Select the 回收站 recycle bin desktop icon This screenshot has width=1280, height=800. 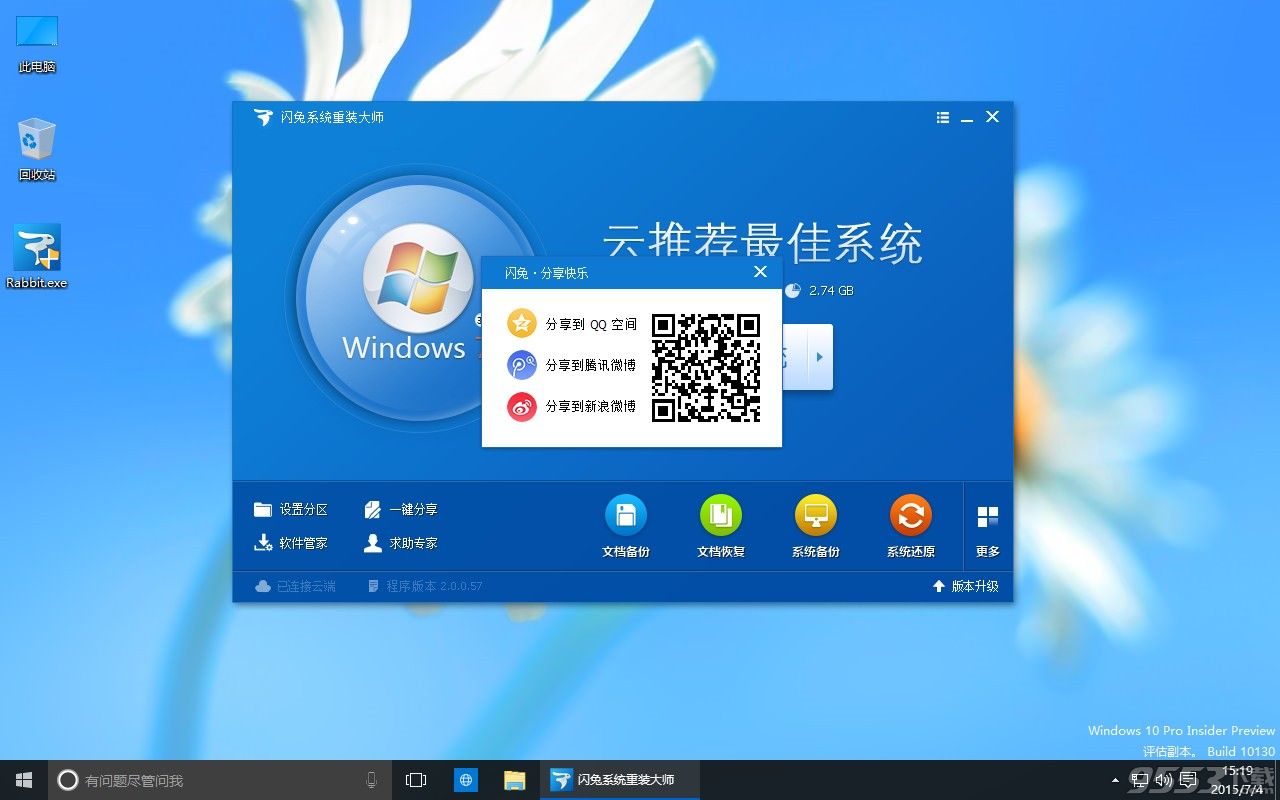[x=37, y=149]
